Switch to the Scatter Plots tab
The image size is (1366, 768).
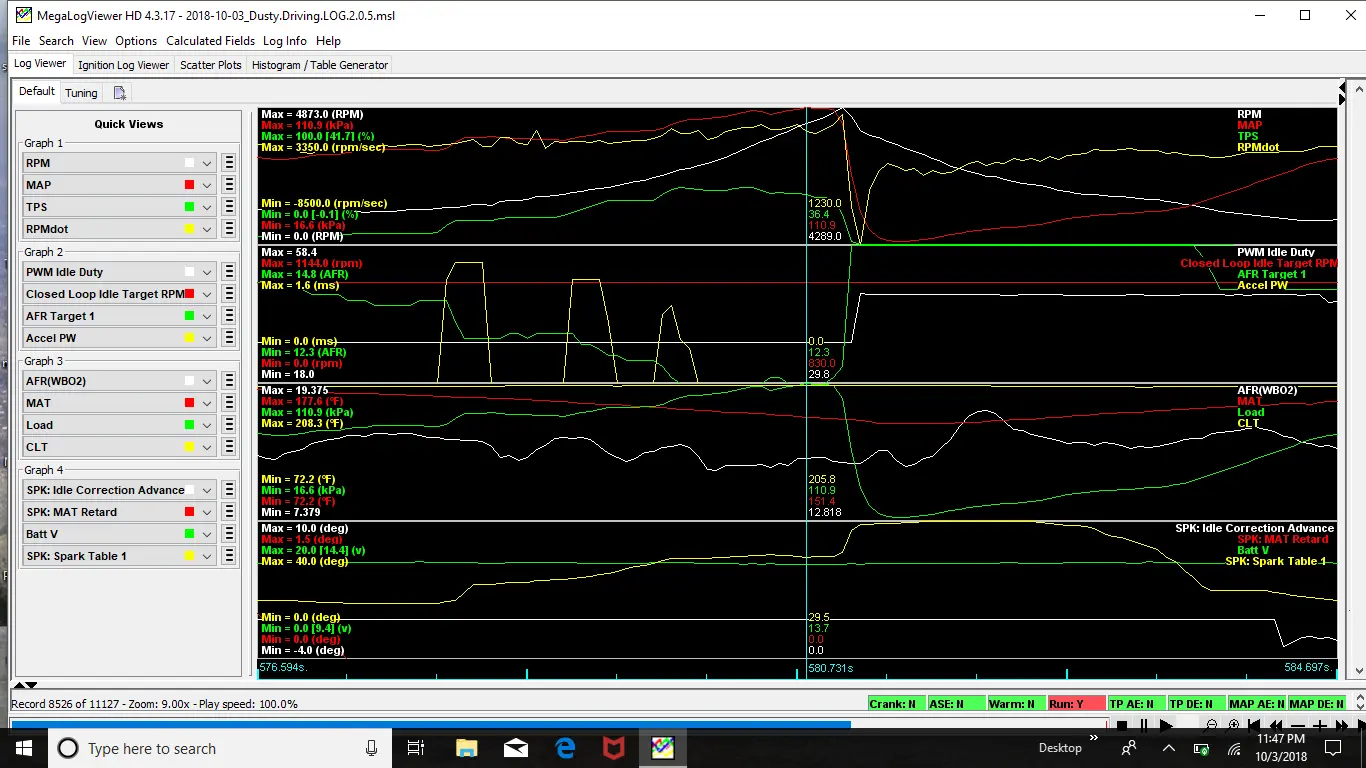[211, 65]
